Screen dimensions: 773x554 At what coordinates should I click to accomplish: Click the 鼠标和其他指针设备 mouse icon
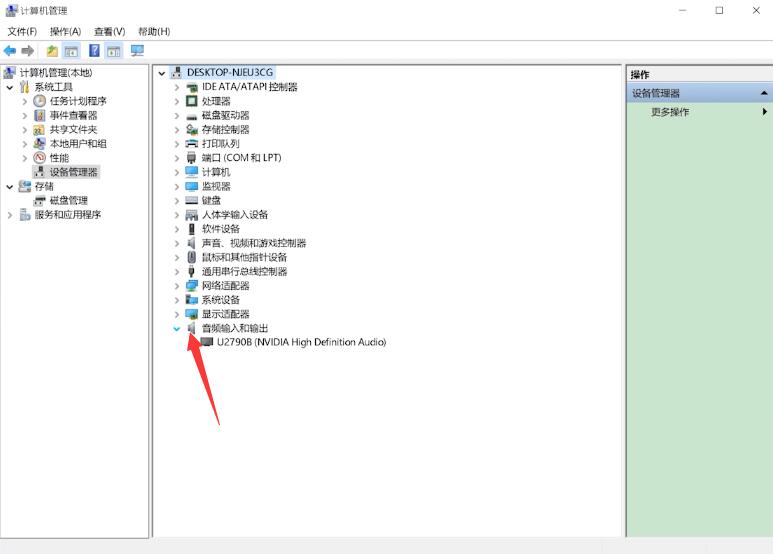pyautogui.click(x=192, y=257)
